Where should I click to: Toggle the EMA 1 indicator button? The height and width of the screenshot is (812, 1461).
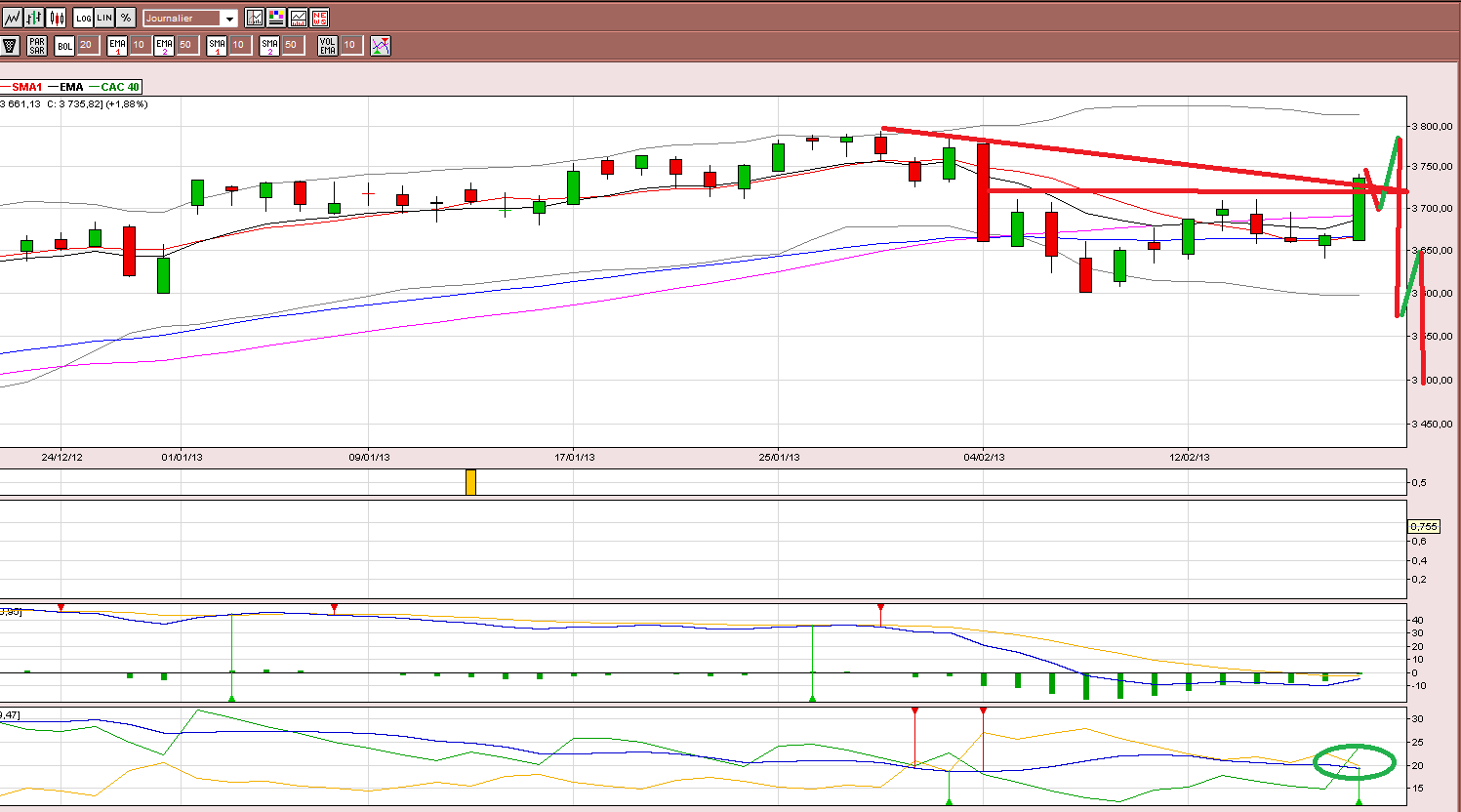(x=117, y=45)
